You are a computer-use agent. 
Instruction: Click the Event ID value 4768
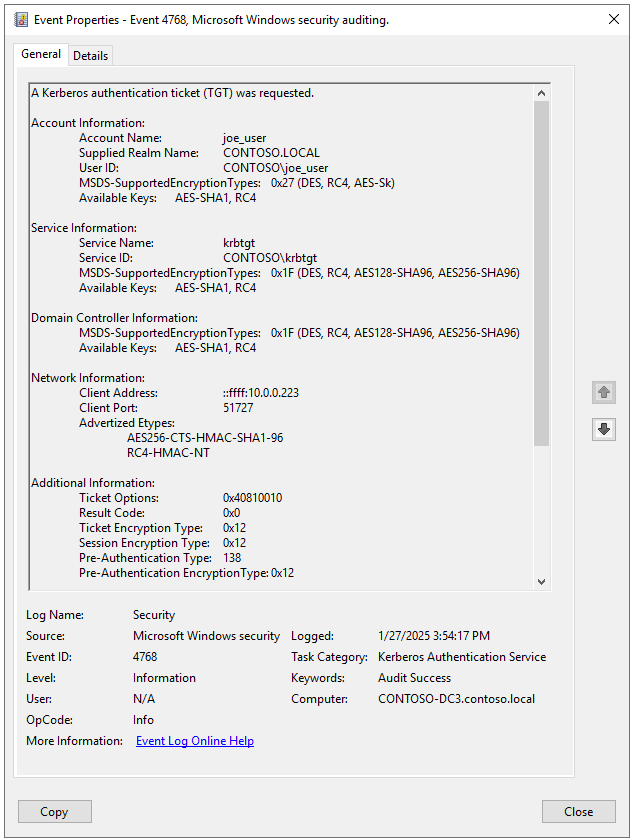click(x=145, y=657)
